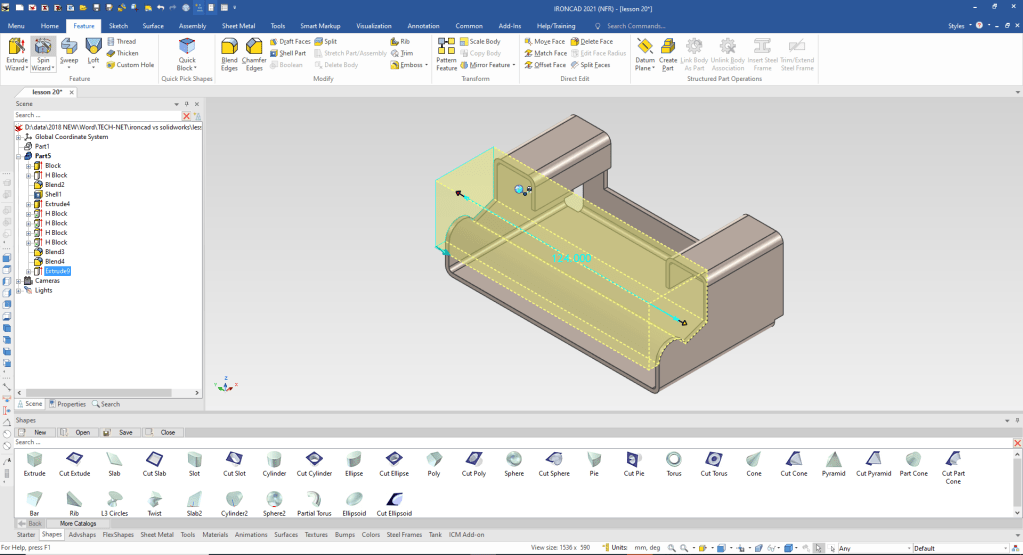
Task: Expand the Extrude4 feature node
Action: point(29,204)
